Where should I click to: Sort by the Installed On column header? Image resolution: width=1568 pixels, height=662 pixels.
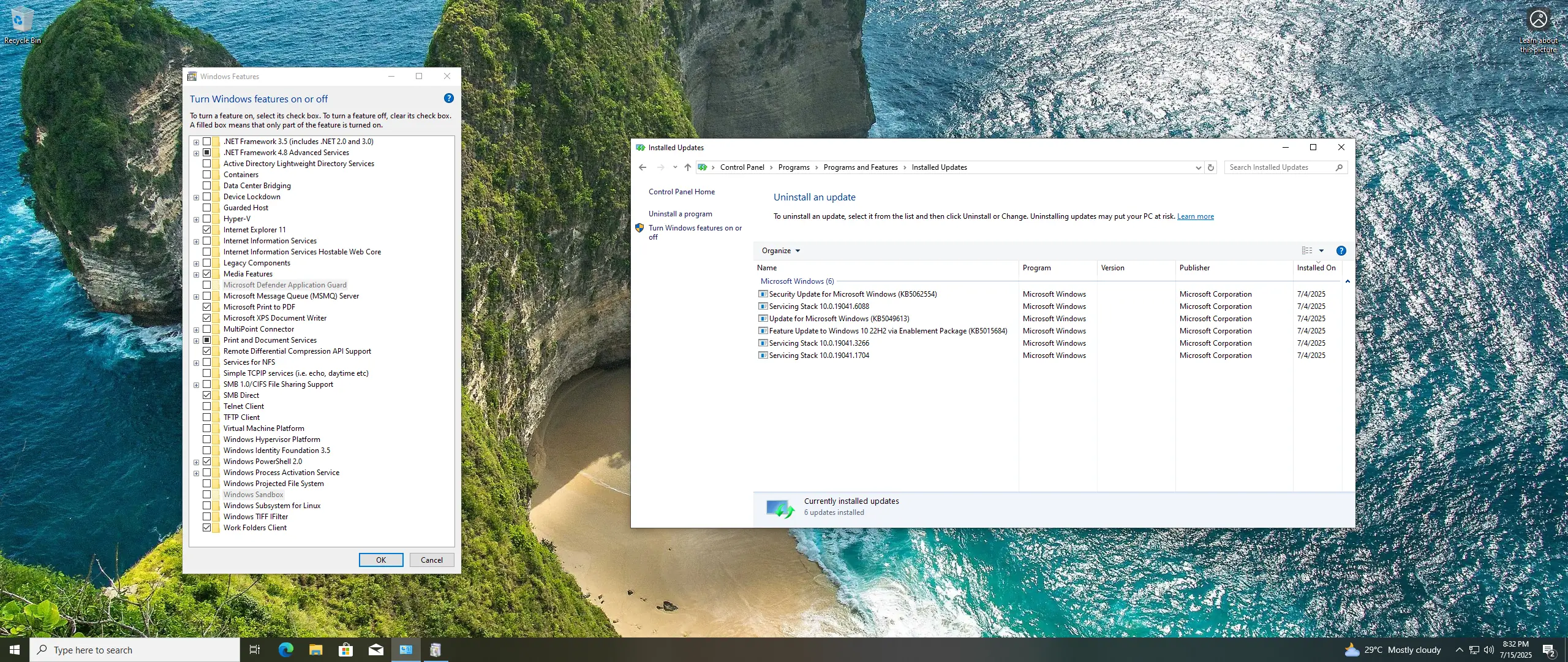1316,268
